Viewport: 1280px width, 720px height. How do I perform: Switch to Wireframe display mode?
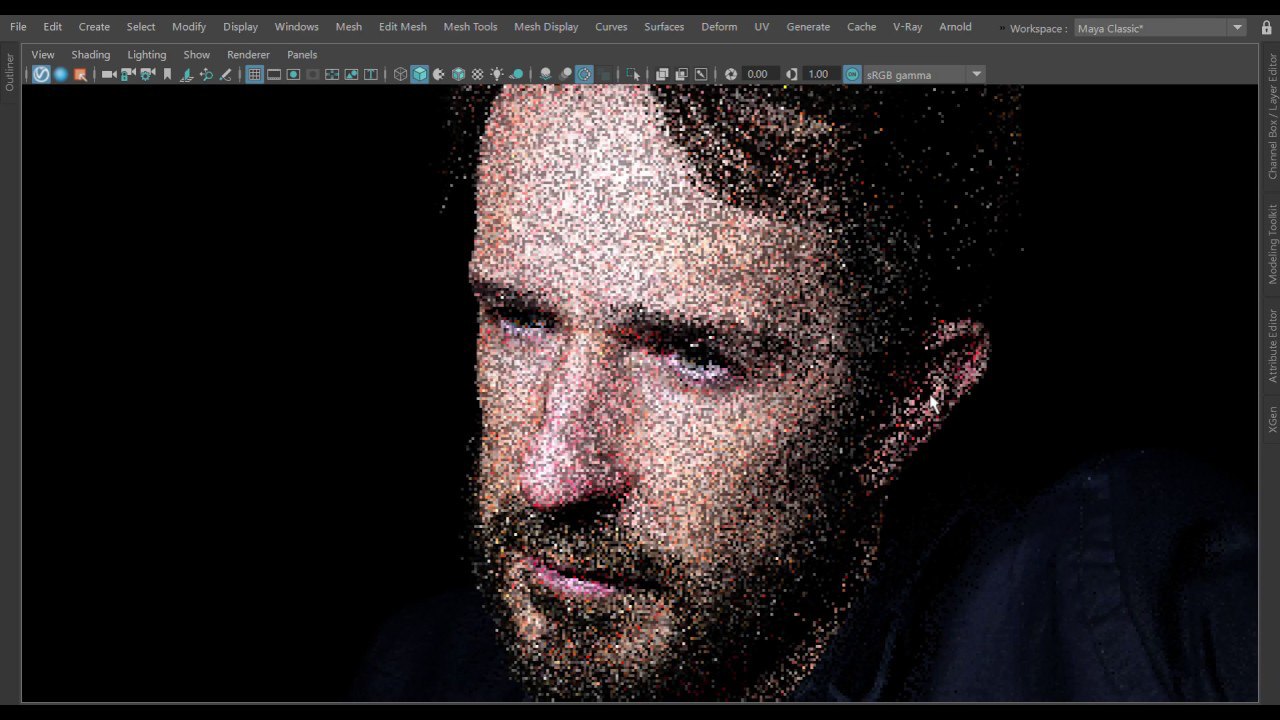(x=400, y=74)
